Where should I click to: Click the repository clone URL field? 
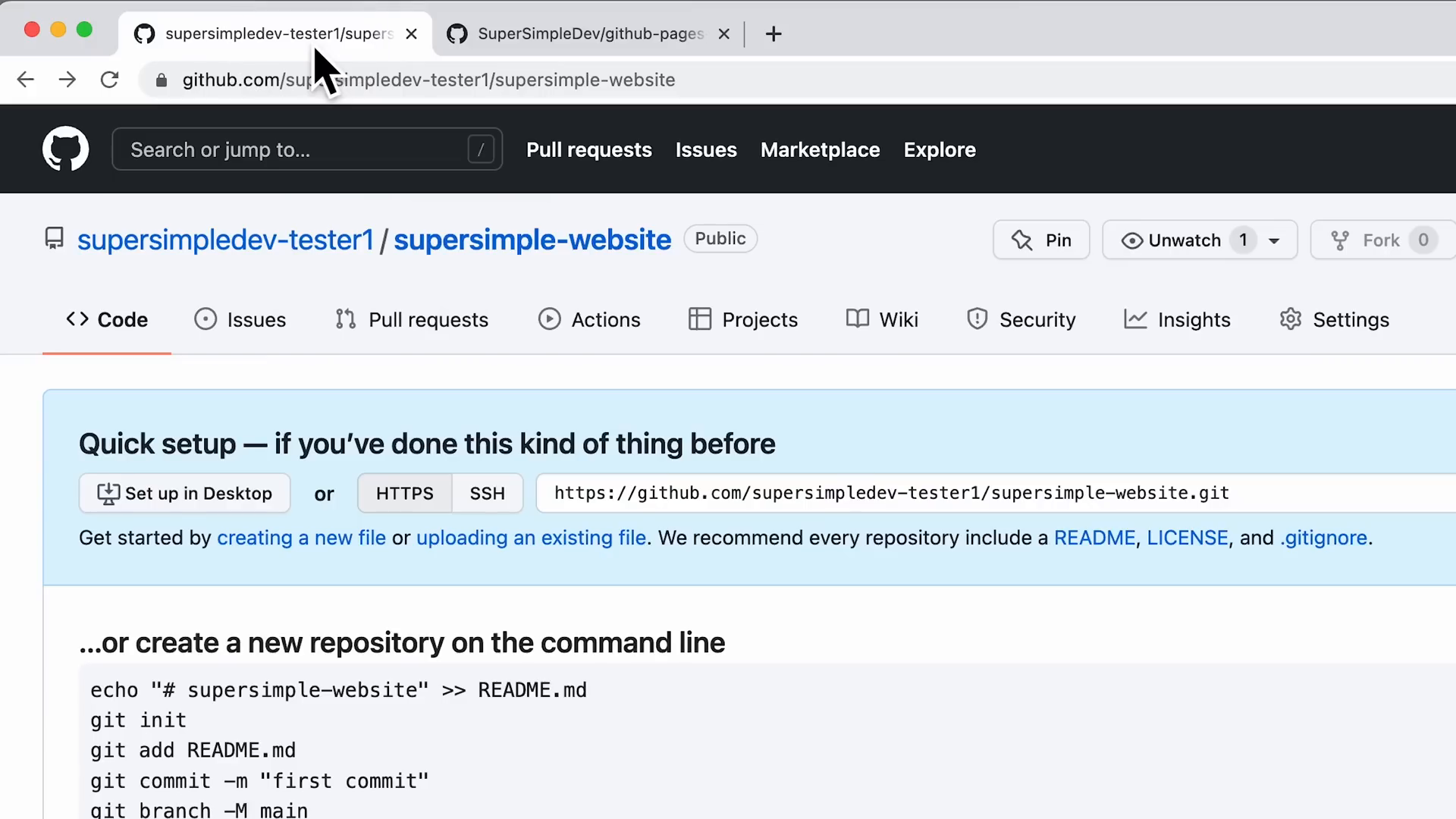[x=995, y=494]
